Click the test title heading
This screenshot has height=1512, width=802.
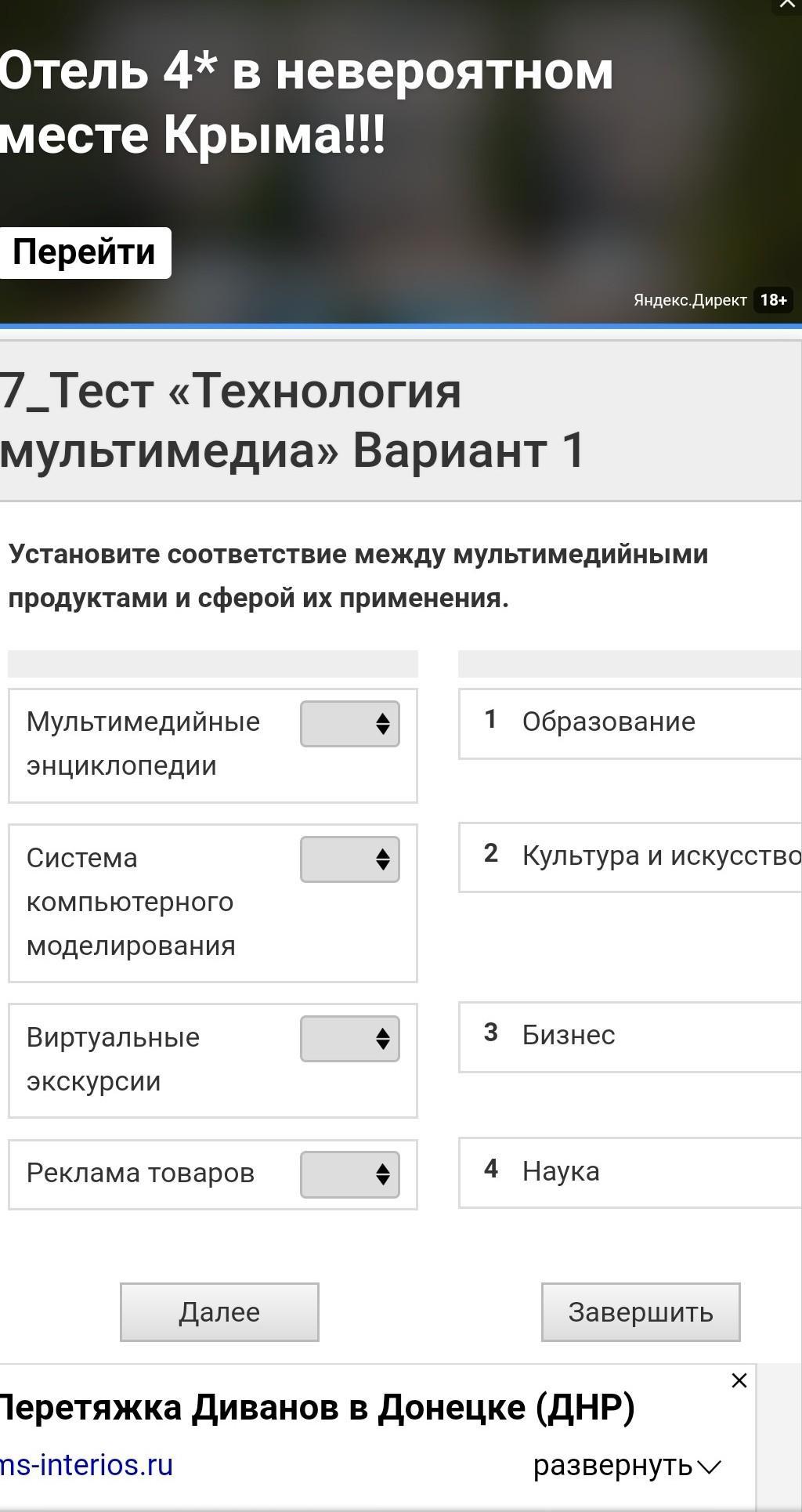tap(293, 421)
